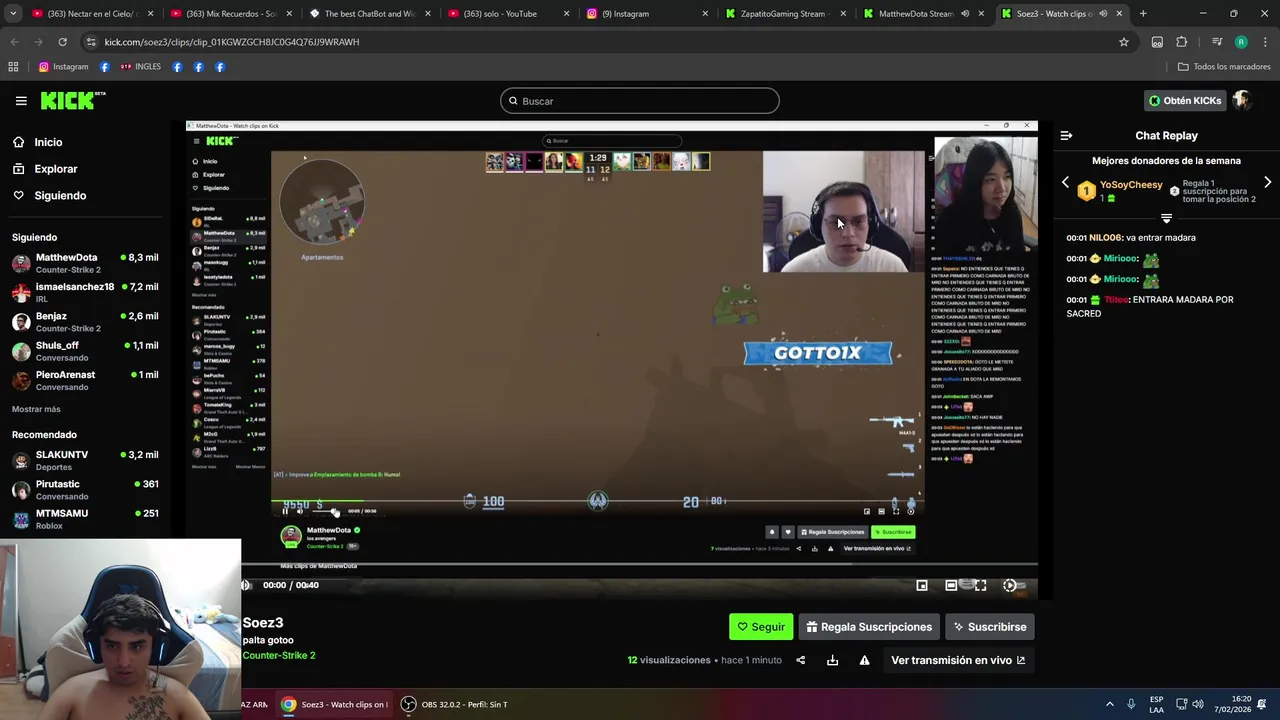Switch to Mix Recuerdos tab
Viewport: 1280px width, 720px height.
tap(231, 14)
